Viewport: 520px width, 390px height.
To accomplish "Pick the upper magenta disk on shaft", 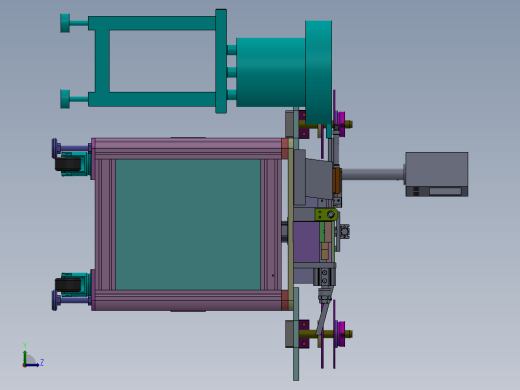I will [341, 124].
